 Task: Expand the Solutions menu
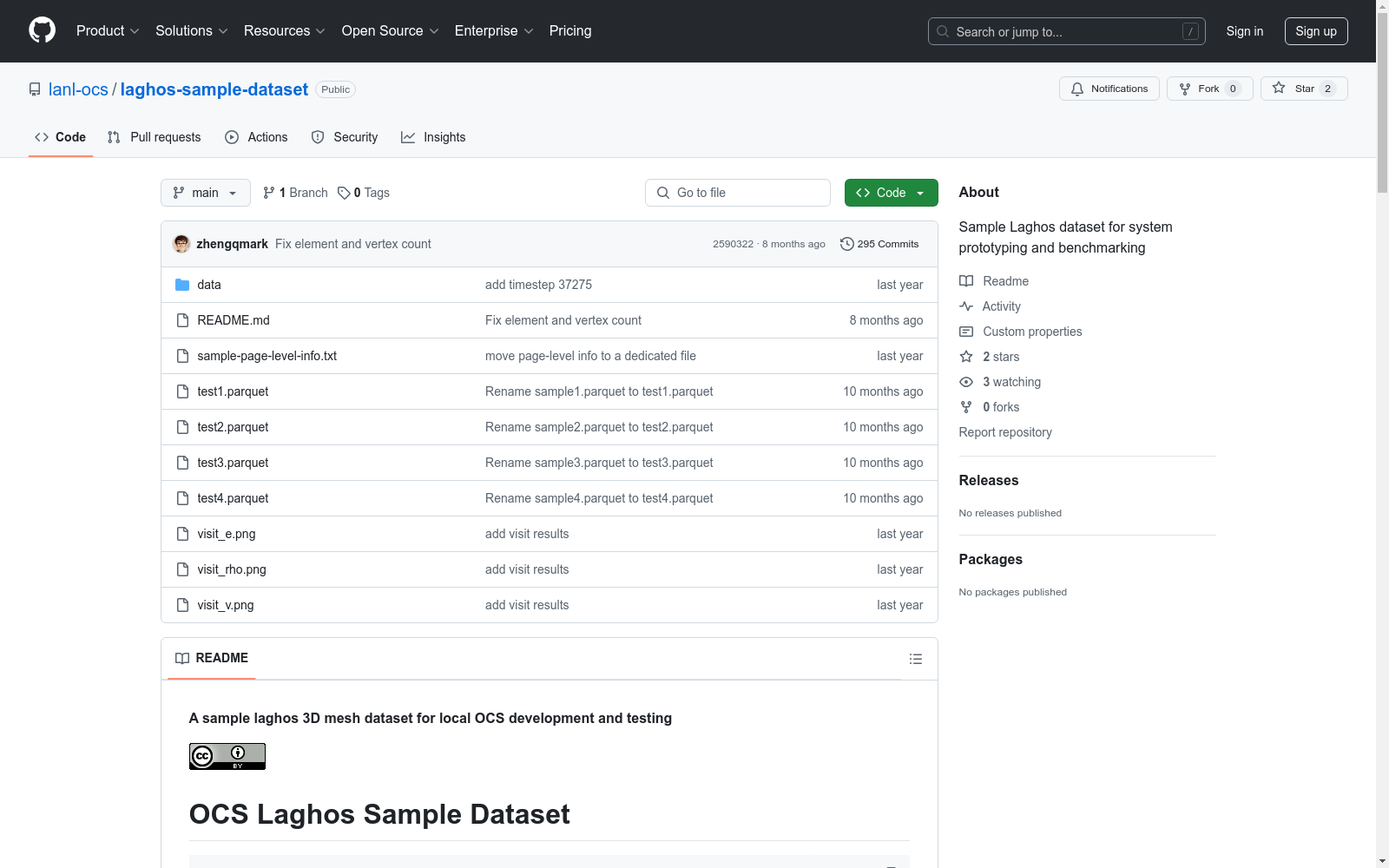click(192, 31)
